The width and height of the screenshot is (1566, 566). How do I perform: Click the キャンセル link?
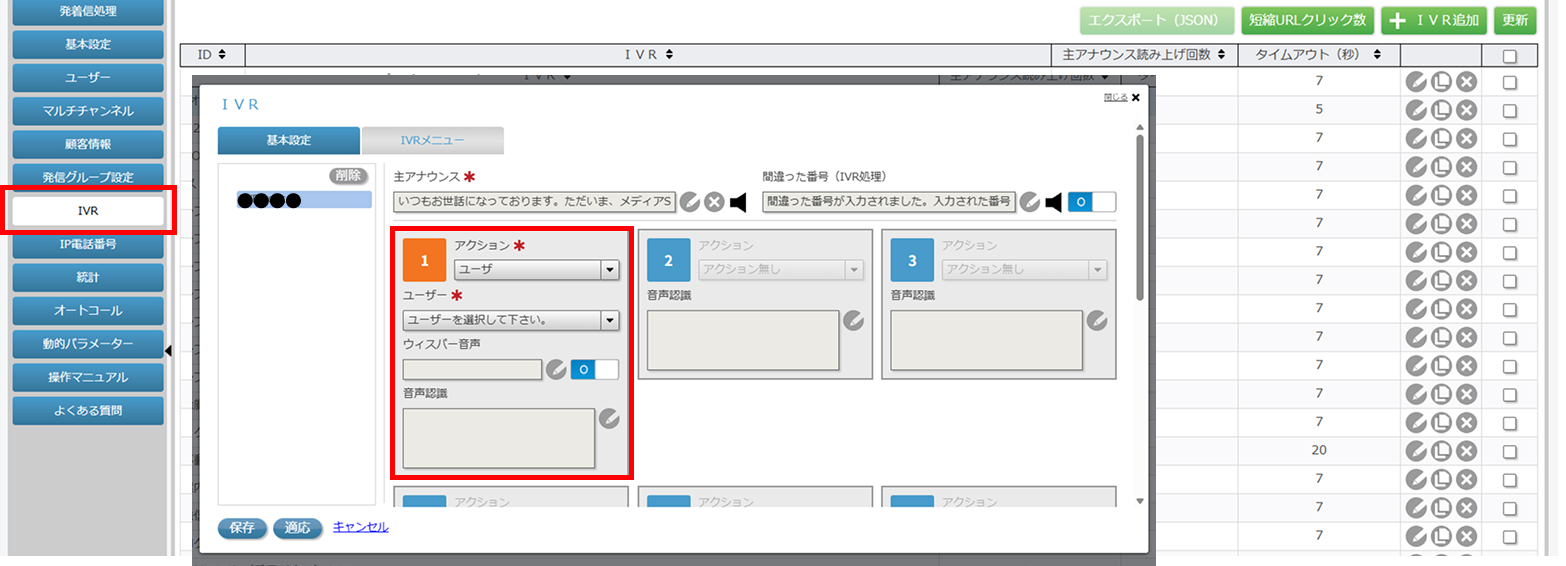[x=360, y=527]
